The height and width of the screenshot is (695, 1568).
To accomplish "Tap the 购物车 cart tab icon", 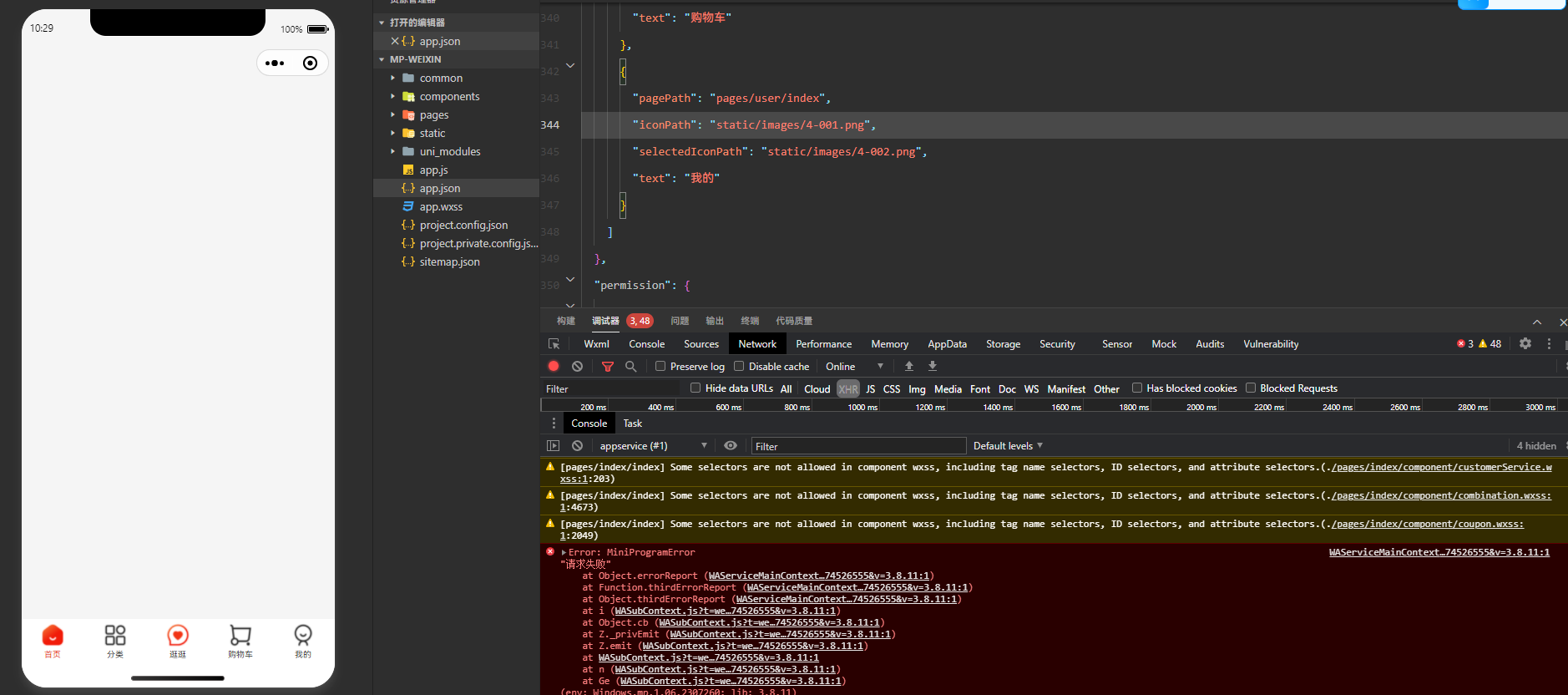I will pos(240,636).
